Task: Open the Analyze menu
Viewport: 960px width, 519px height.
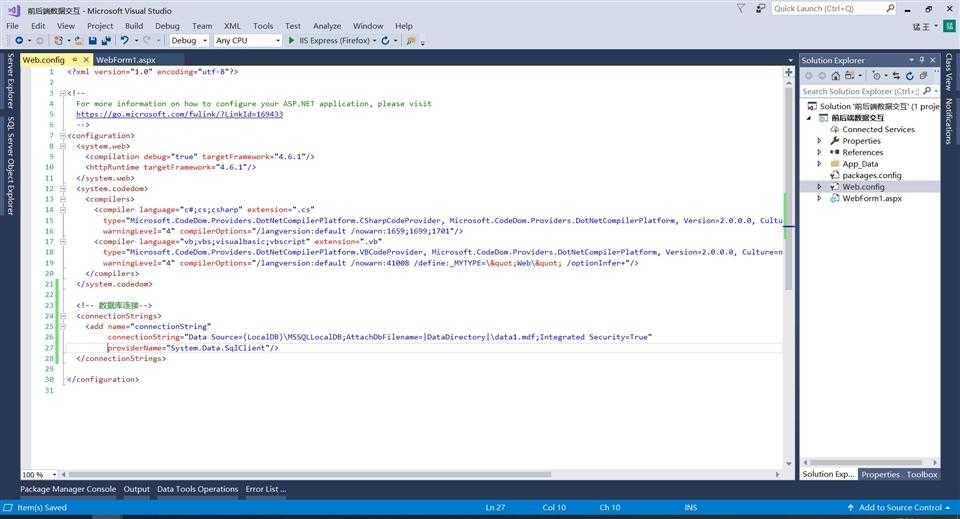Action: (x=327, y=26)
